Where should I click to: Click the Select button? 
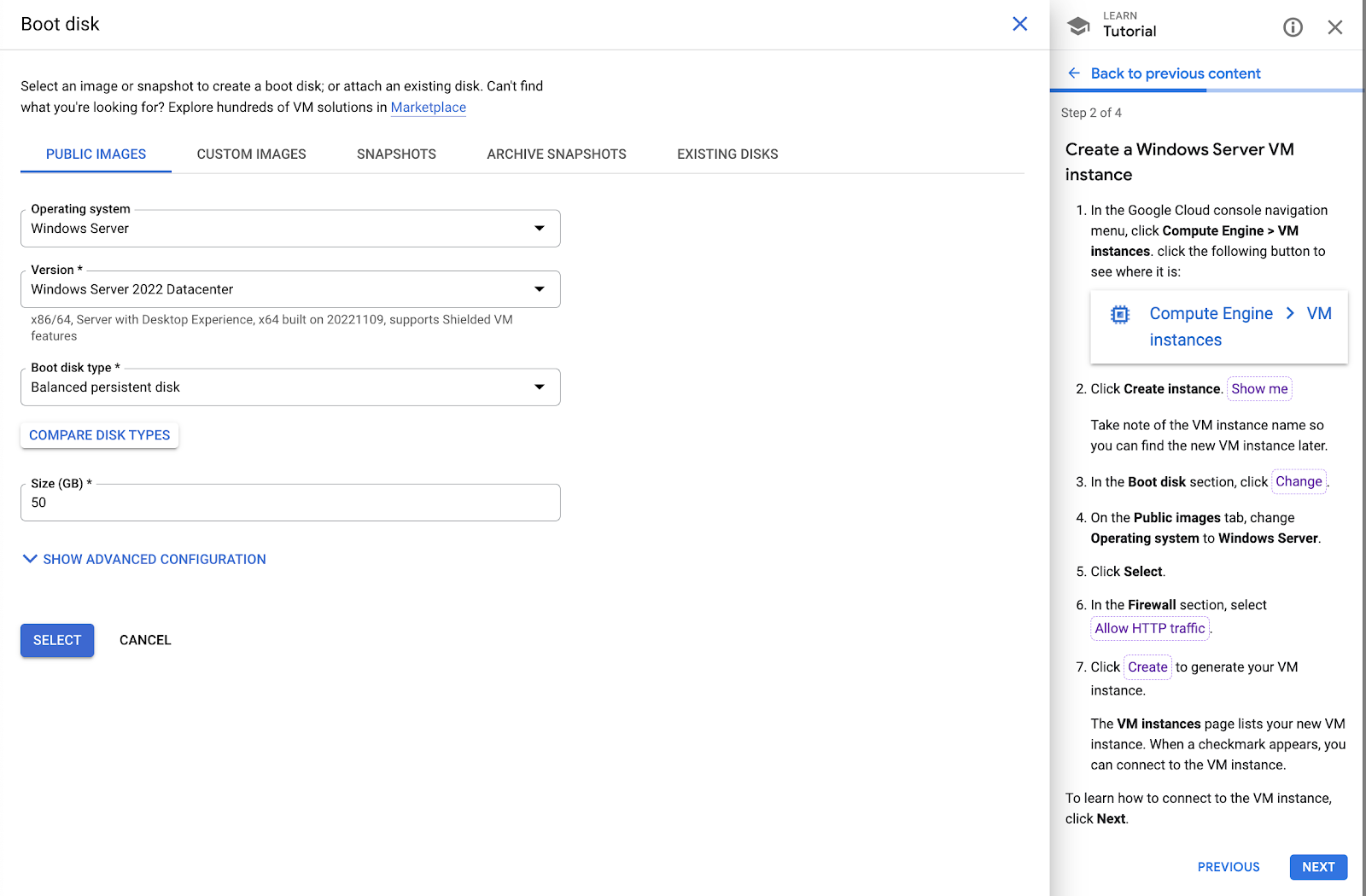coord(57,640)
